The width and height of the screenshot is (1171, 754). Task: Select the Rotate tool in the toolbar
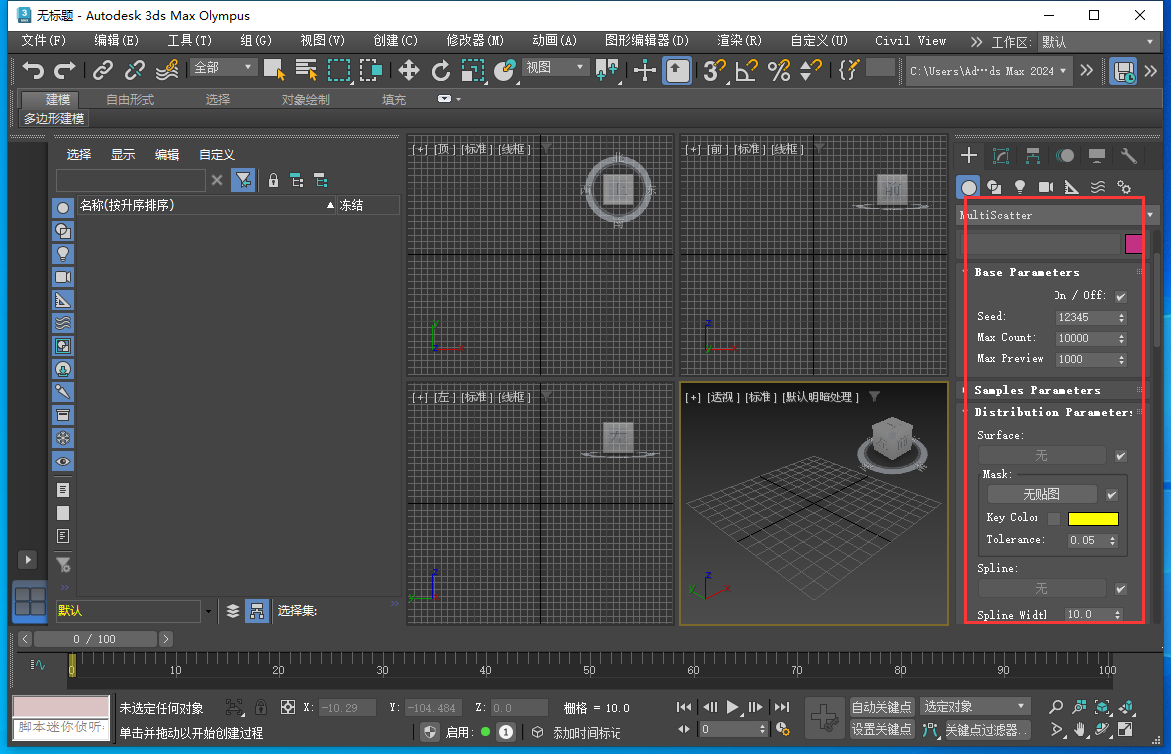(x=440, y=71)
